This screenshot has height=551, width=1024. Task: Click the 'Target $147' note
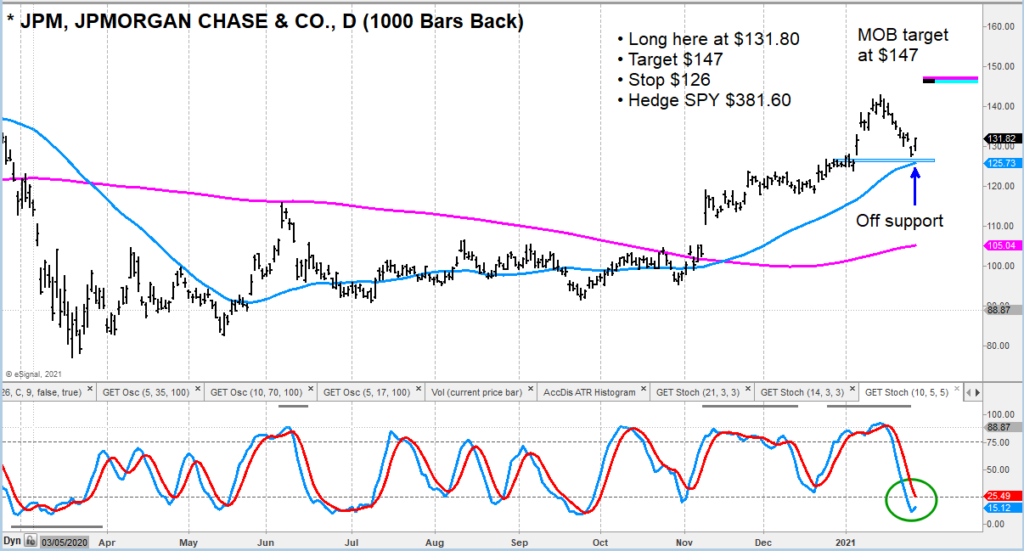(670, 59)
